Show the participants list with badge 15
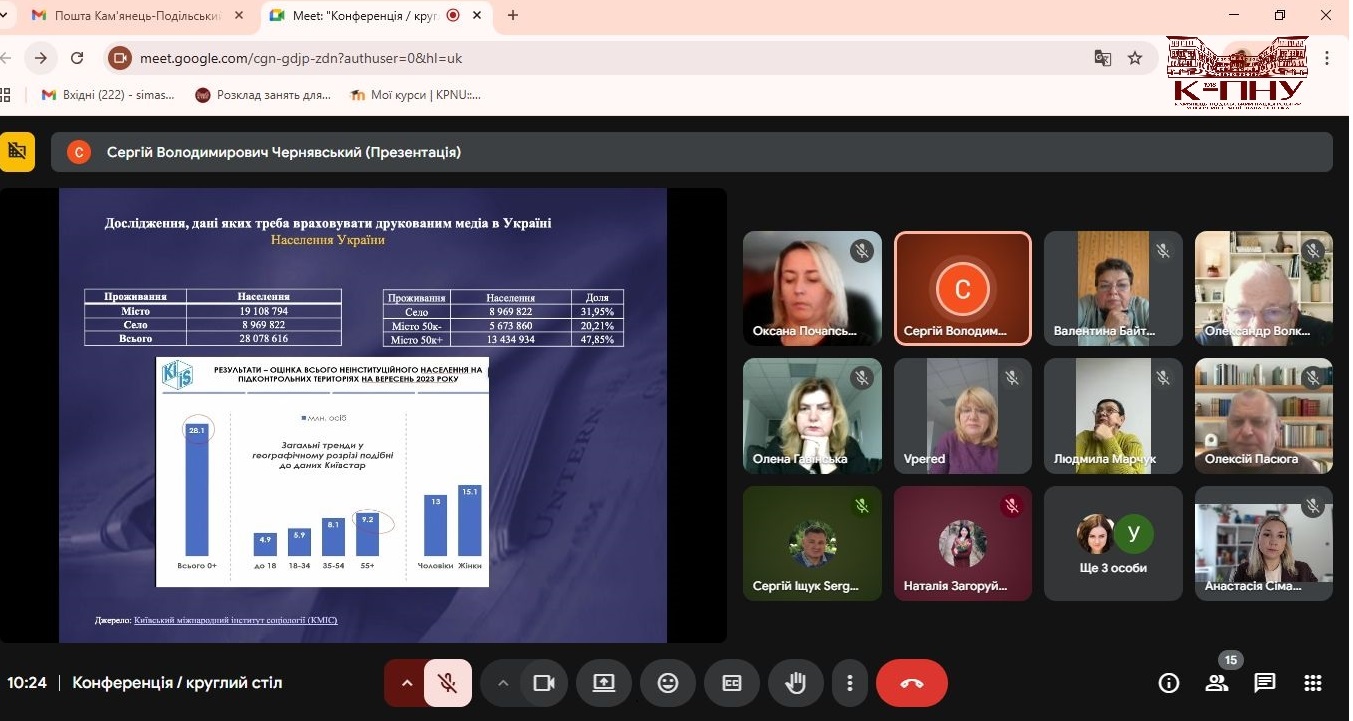This screenshot has width=1353, height=721. (x=1217, y=683)
